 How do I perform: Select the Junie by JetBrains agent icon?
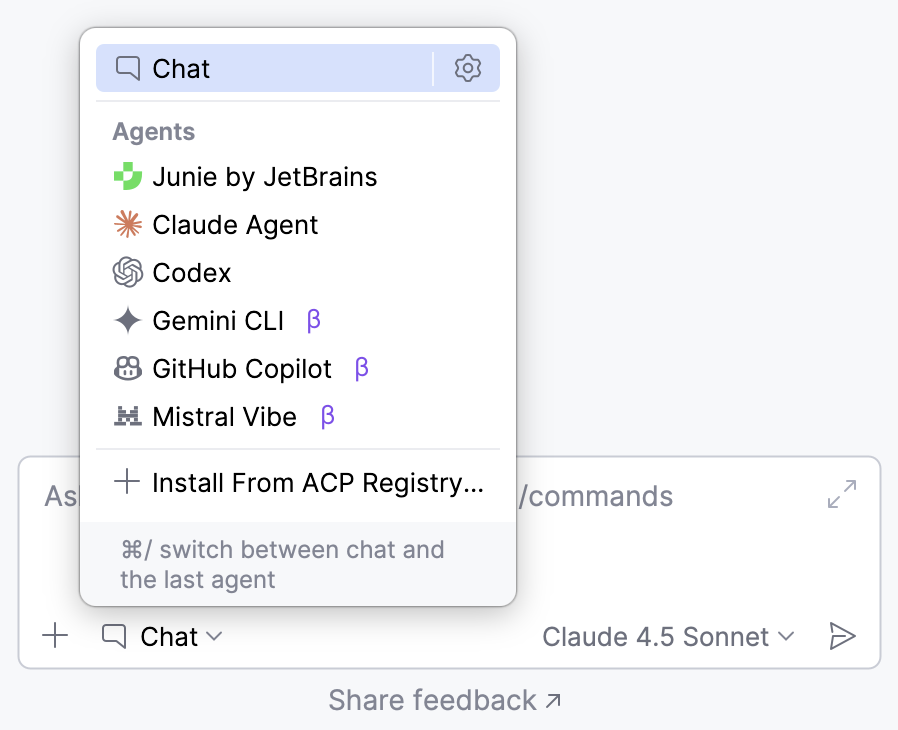[x=128, y=176]
